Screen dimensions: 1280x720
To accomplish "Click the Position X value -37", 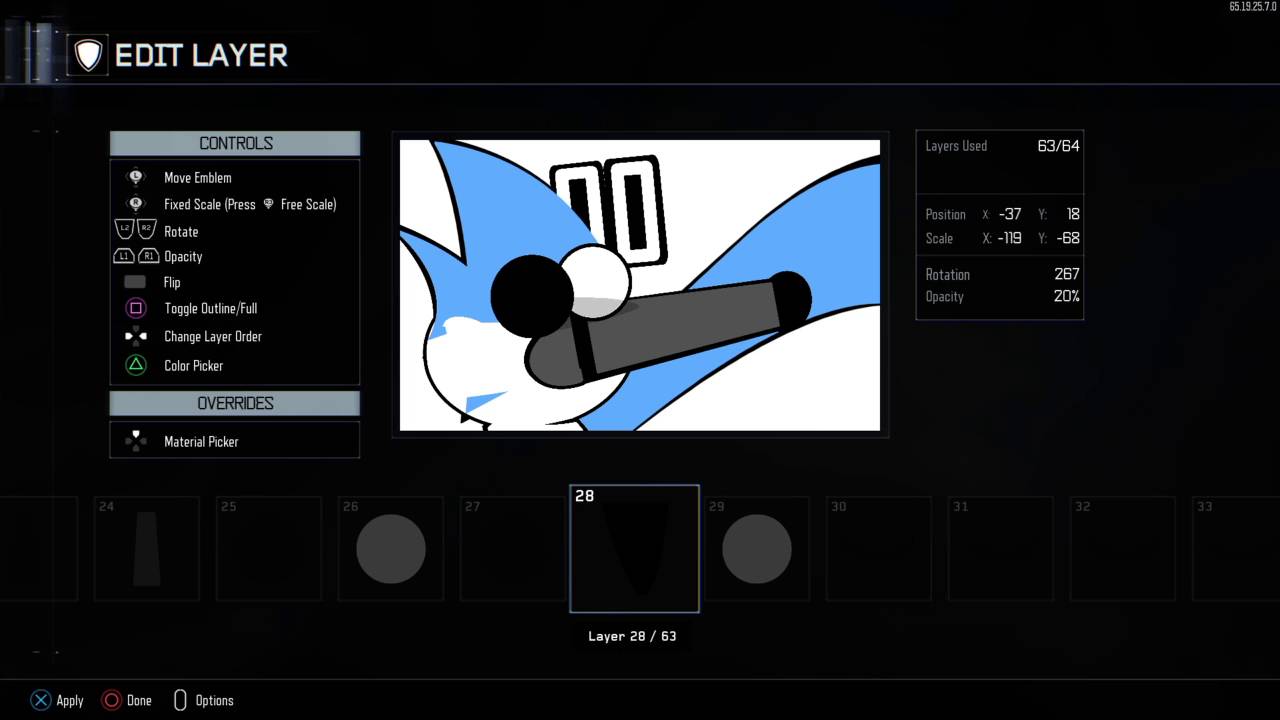I will (1010, 214).
